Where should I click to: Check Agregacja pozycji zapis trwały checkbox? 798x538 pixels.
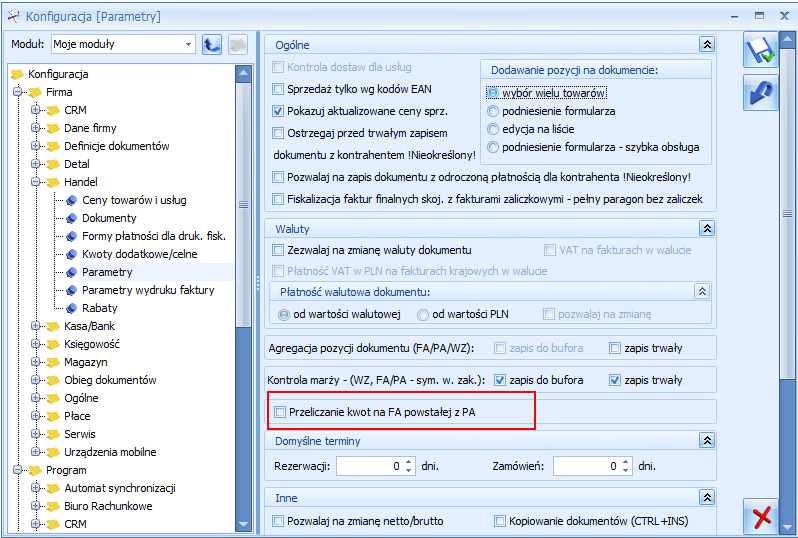[x=615, y=348]
